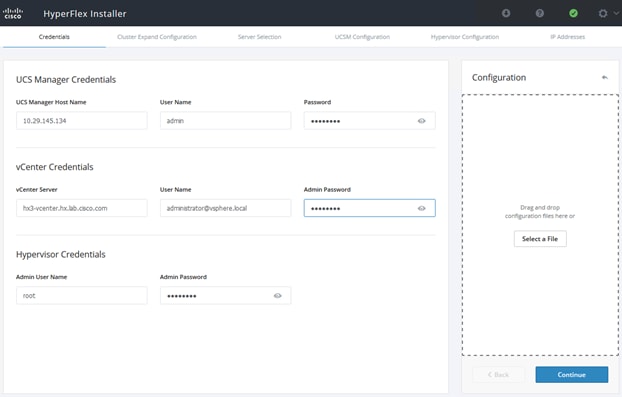Expand the dropdown arrow beside settings gear
The width and height of the screenshot is (622, 397).
pos(616,13)
